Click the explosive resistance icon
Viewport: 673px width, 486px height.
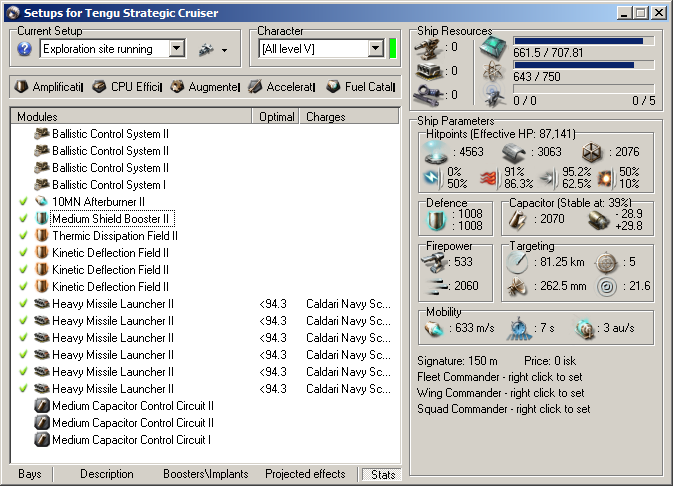pyautogui.click(x=606, y=178)
